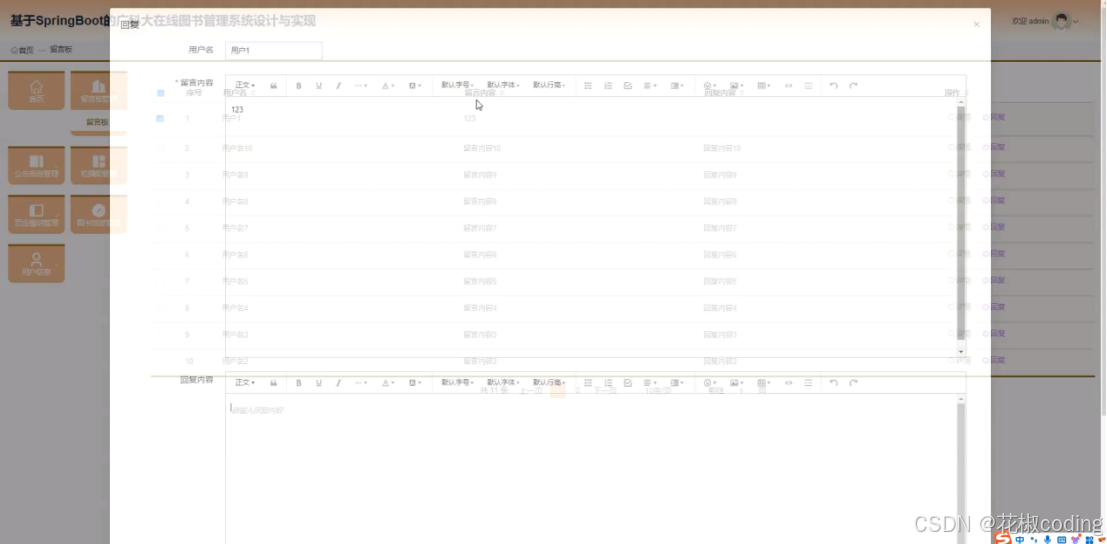The width and height of the screenshot is (1107, 544).
Task: Open more-styles ellipsis menu in the 留言内容 editor
Action: click(361, 85)
